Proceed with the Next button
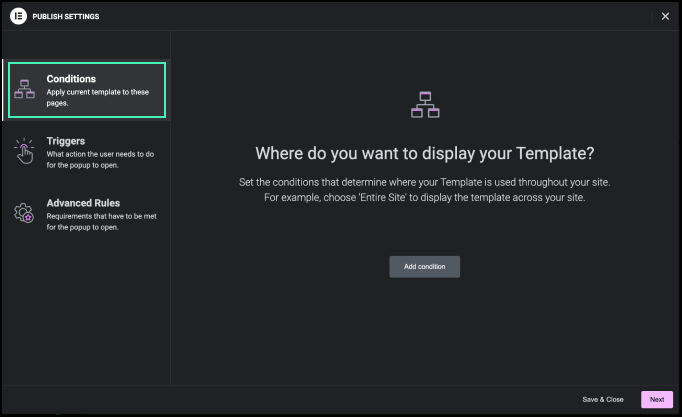The width and height of the screenshot is (682, 417). click(x=656, y=399)
